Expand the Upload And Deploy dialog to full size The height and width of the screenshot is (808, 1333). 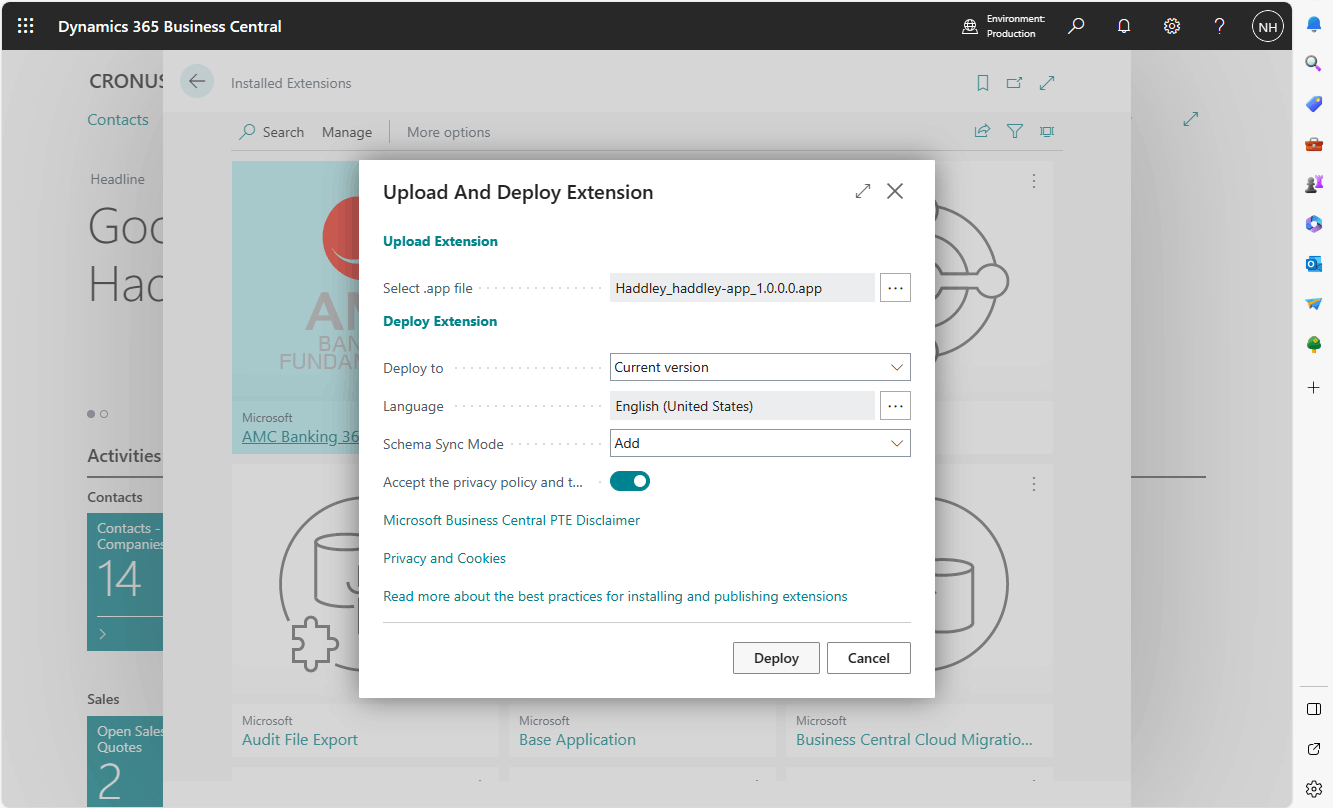click(x=862, y=191)
